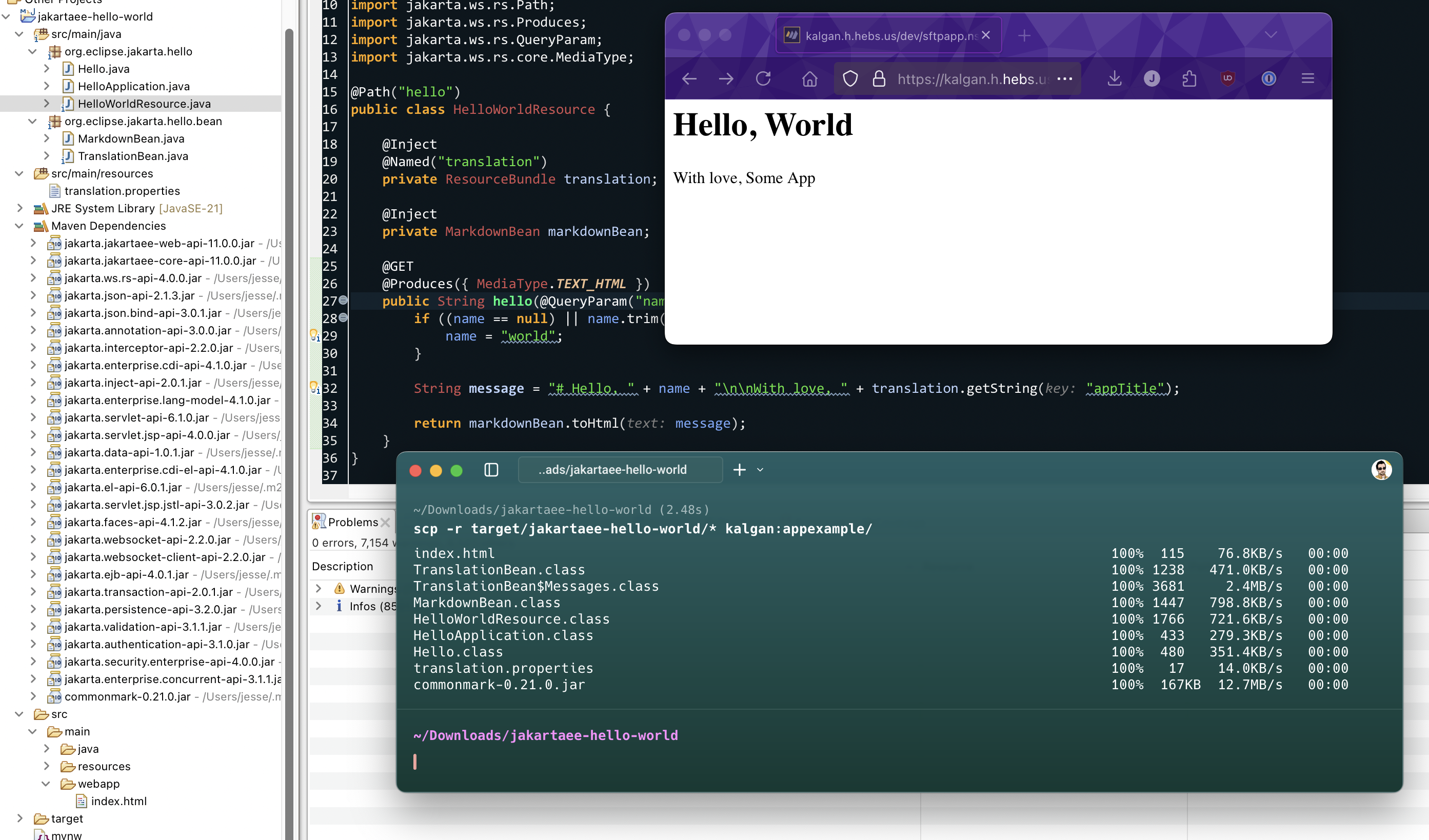Viewport: 1429px width, 840px height.
Task: Open the address bar more options dots
Action: (1064, 79)
